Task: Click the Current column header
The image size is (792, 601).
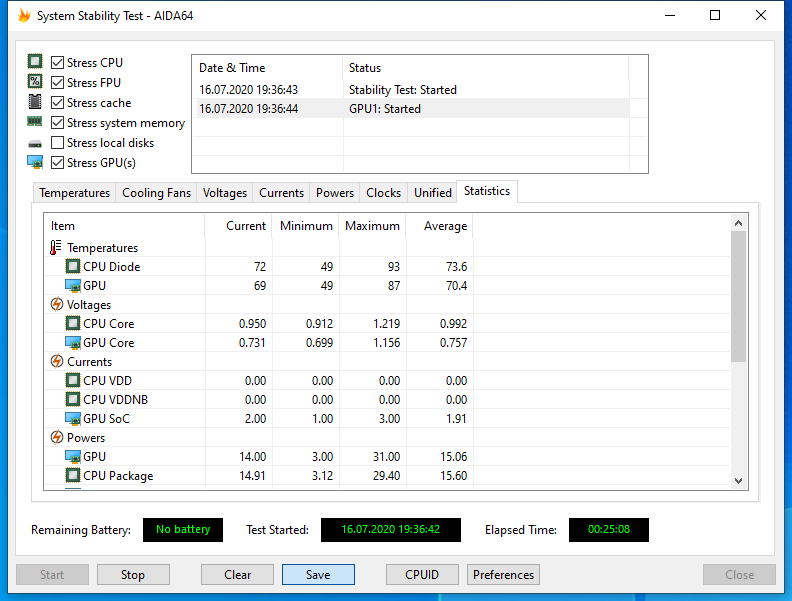Action: [238, 226]
